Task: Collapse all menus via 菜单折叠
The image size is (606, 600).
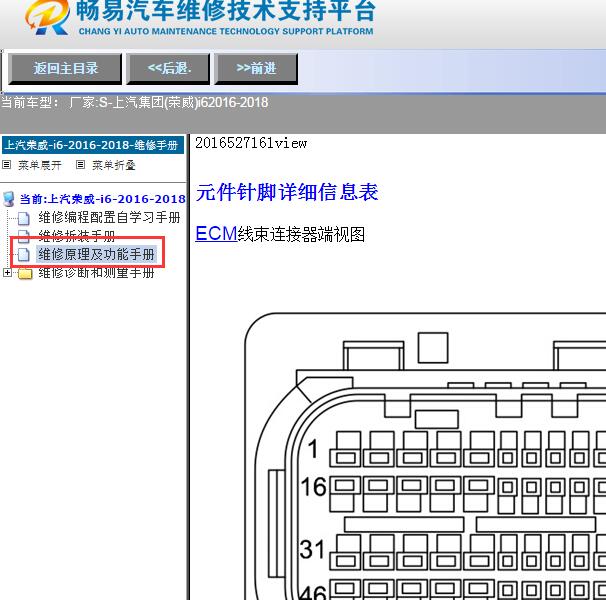Action: pyautogui.click(x=114, y=165)
